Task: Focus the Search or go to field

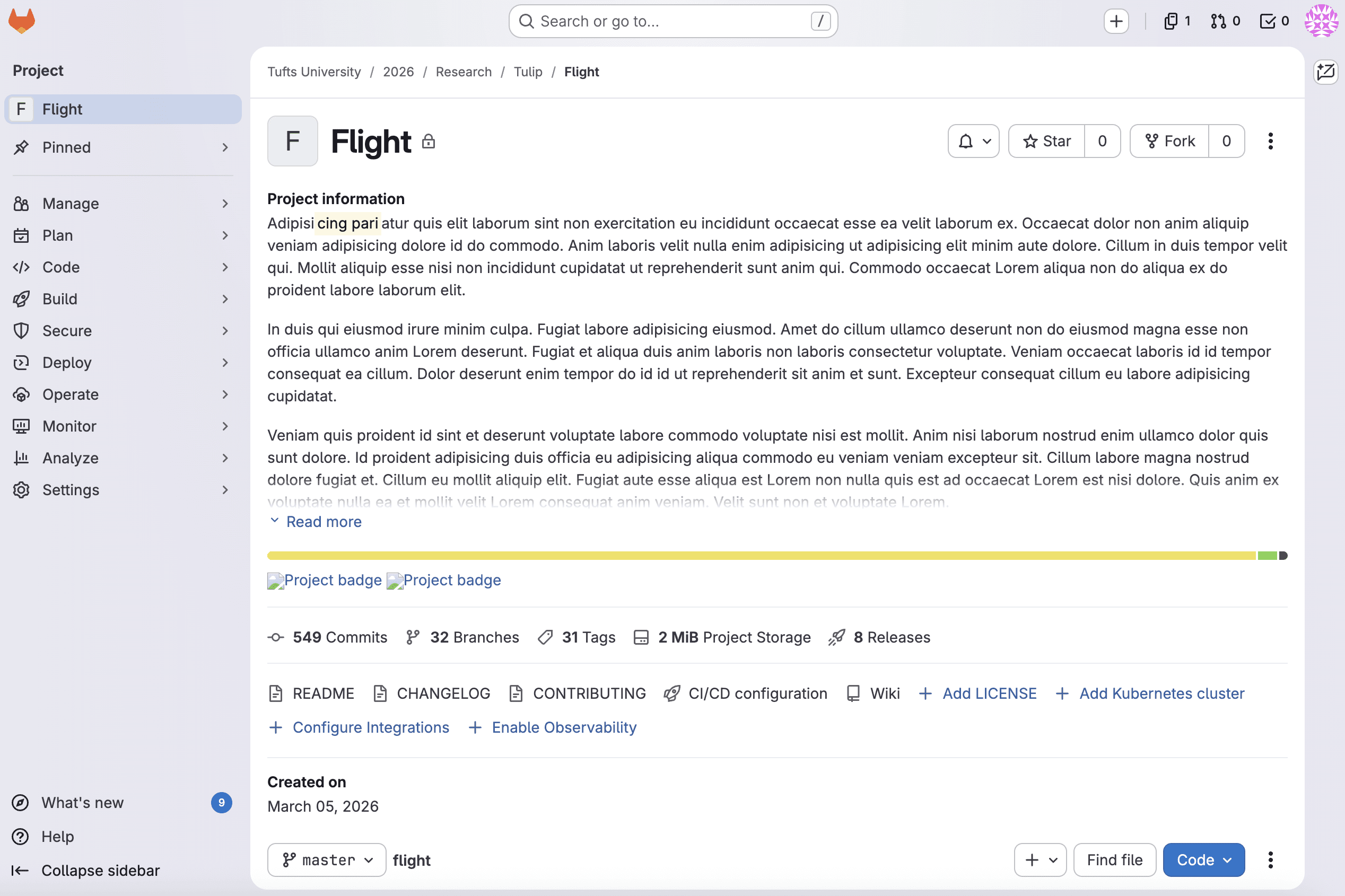Action: (x=673, y=21)
